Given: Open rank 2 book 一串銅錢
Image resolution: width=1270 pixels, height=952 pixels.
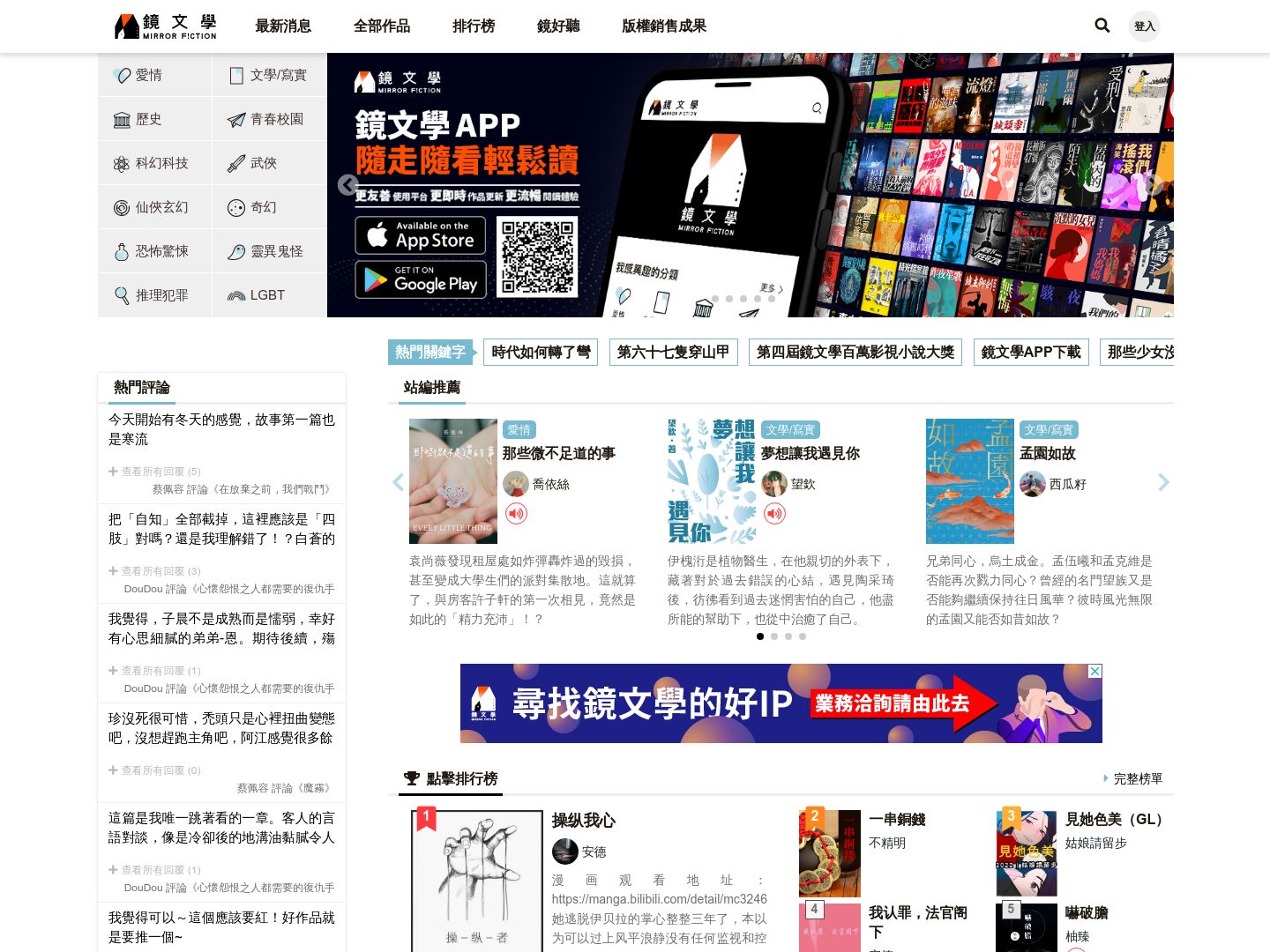Looking at the screenshot, I should (897, 820).
